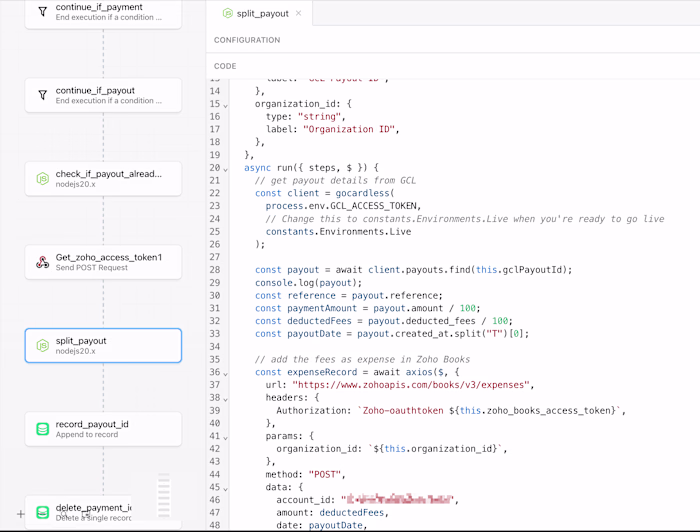Click 'process.env.GCL_ACCESS_TOKEN' in the code
This screenshot has height=532, width=700.
click(x=342, y=206)
